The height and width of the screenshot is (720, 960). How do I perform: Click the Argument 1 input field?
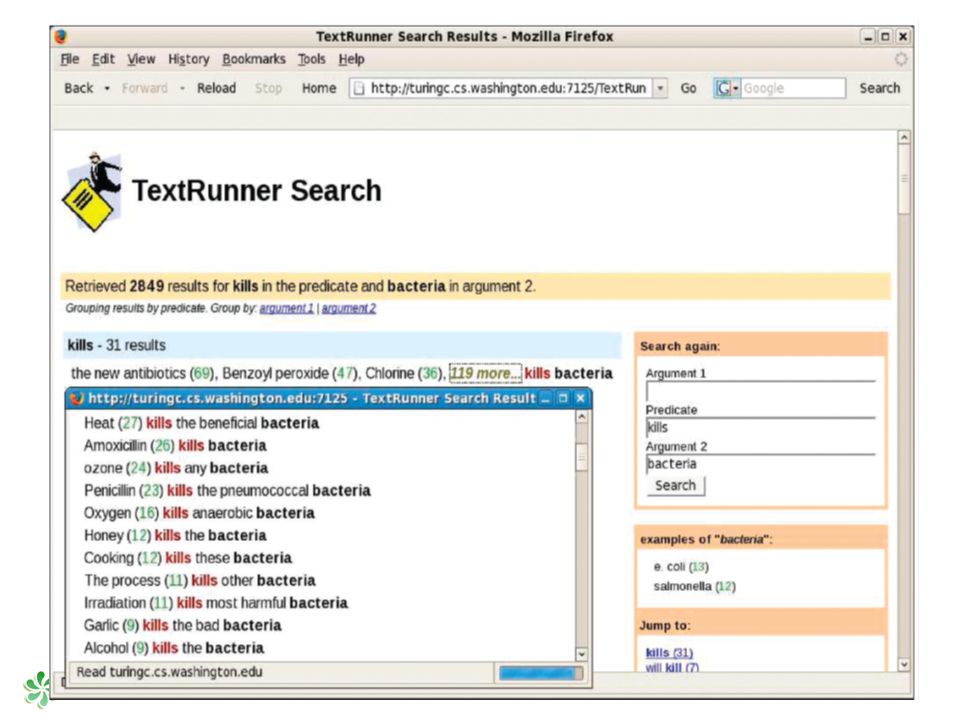(x=760, y=391)
